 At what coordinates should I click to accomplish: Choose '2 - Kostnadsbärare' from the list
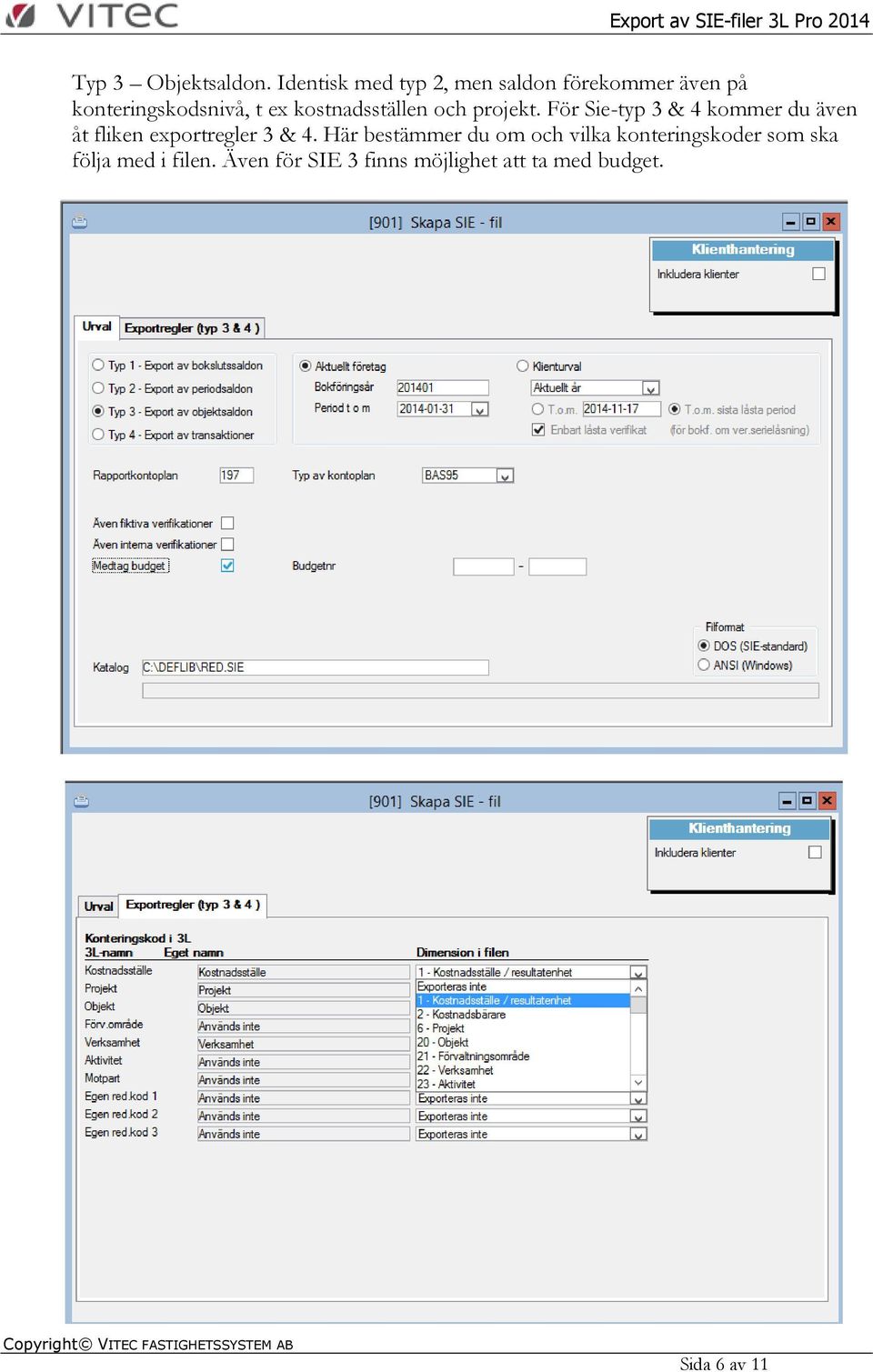click(x=523, y=1015)
